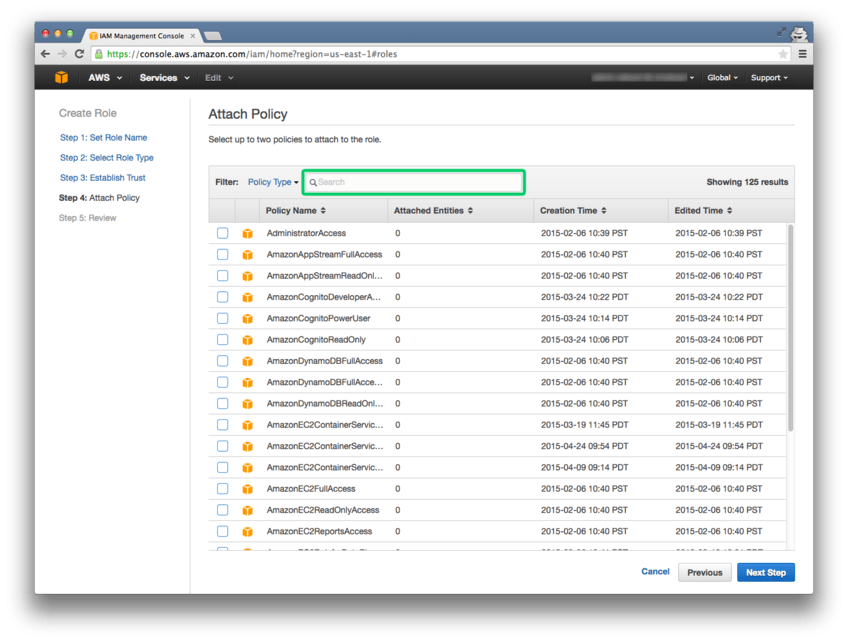Image resolution: width=848 pixels, height=642 pixels.
Task: Click the fullscreen arrows icon in title bar
Action: click(x=781, y=32)
